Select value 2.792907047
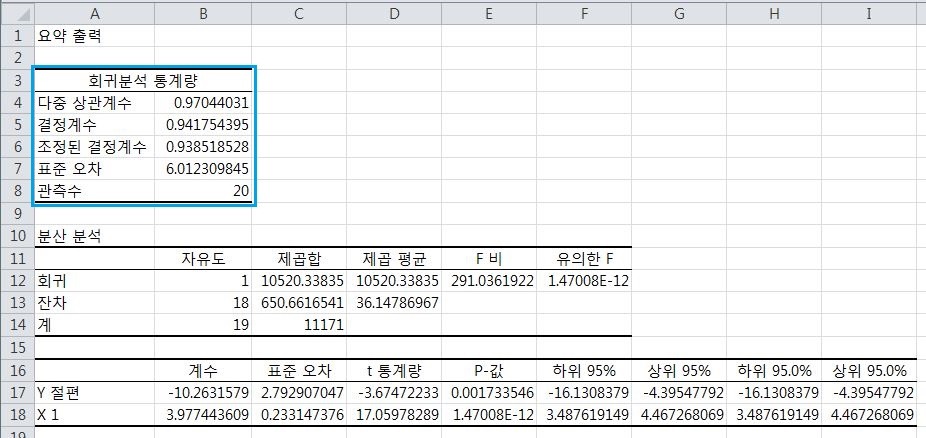Viewport: 926px width, 438px height. (x=298, y=393)
